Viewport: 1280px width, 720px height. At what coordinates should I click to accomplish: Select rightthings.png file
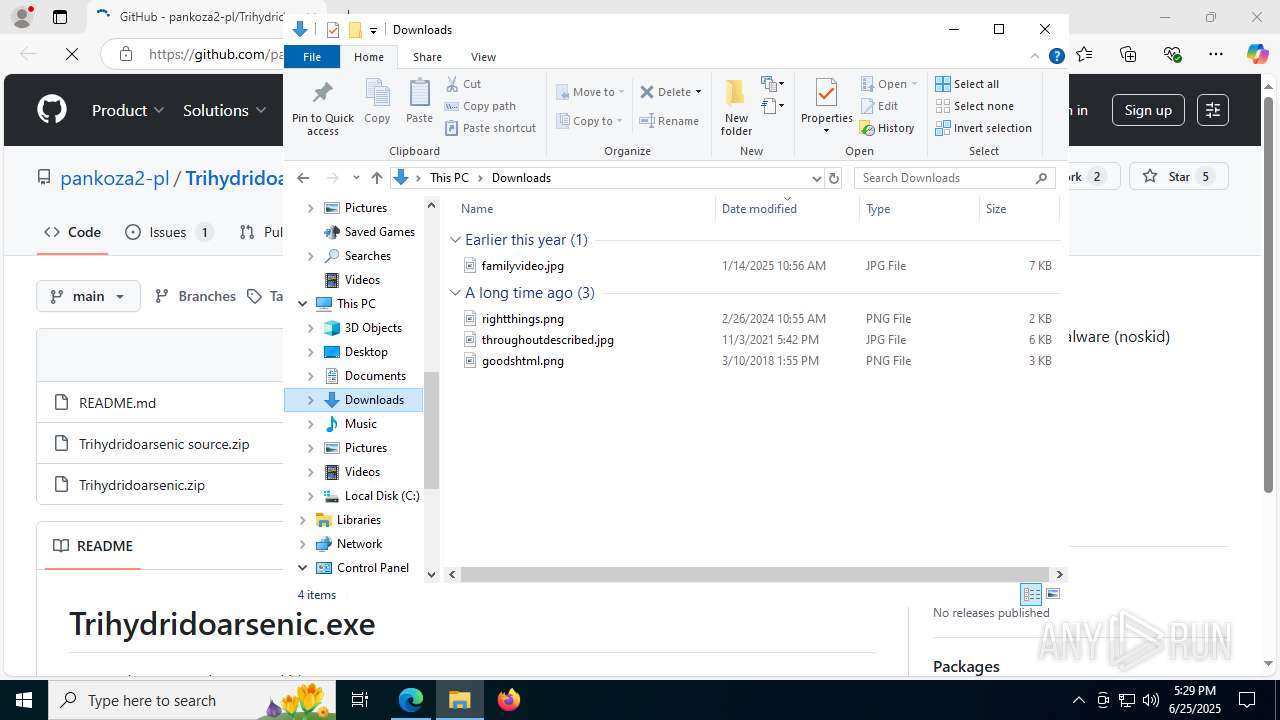522,319
